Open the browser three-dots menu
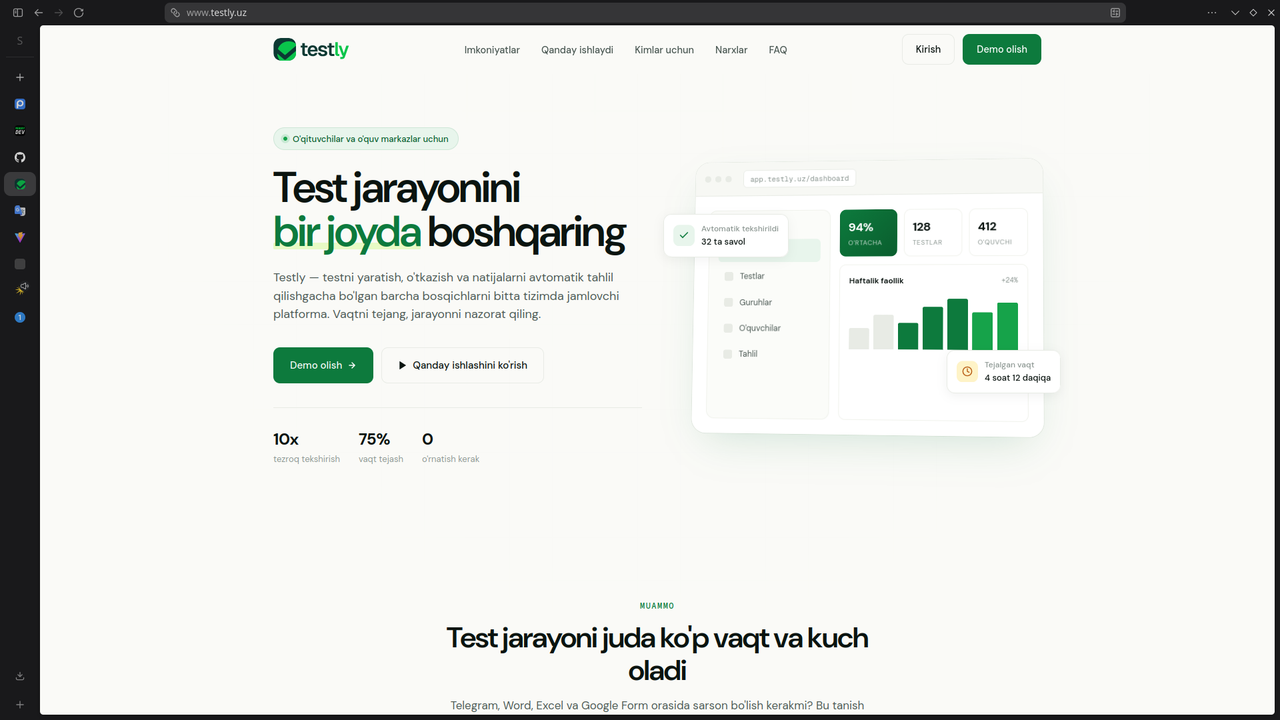Image resolution: width=1280 pixels, height=720 pixels. pos(1212,12)
